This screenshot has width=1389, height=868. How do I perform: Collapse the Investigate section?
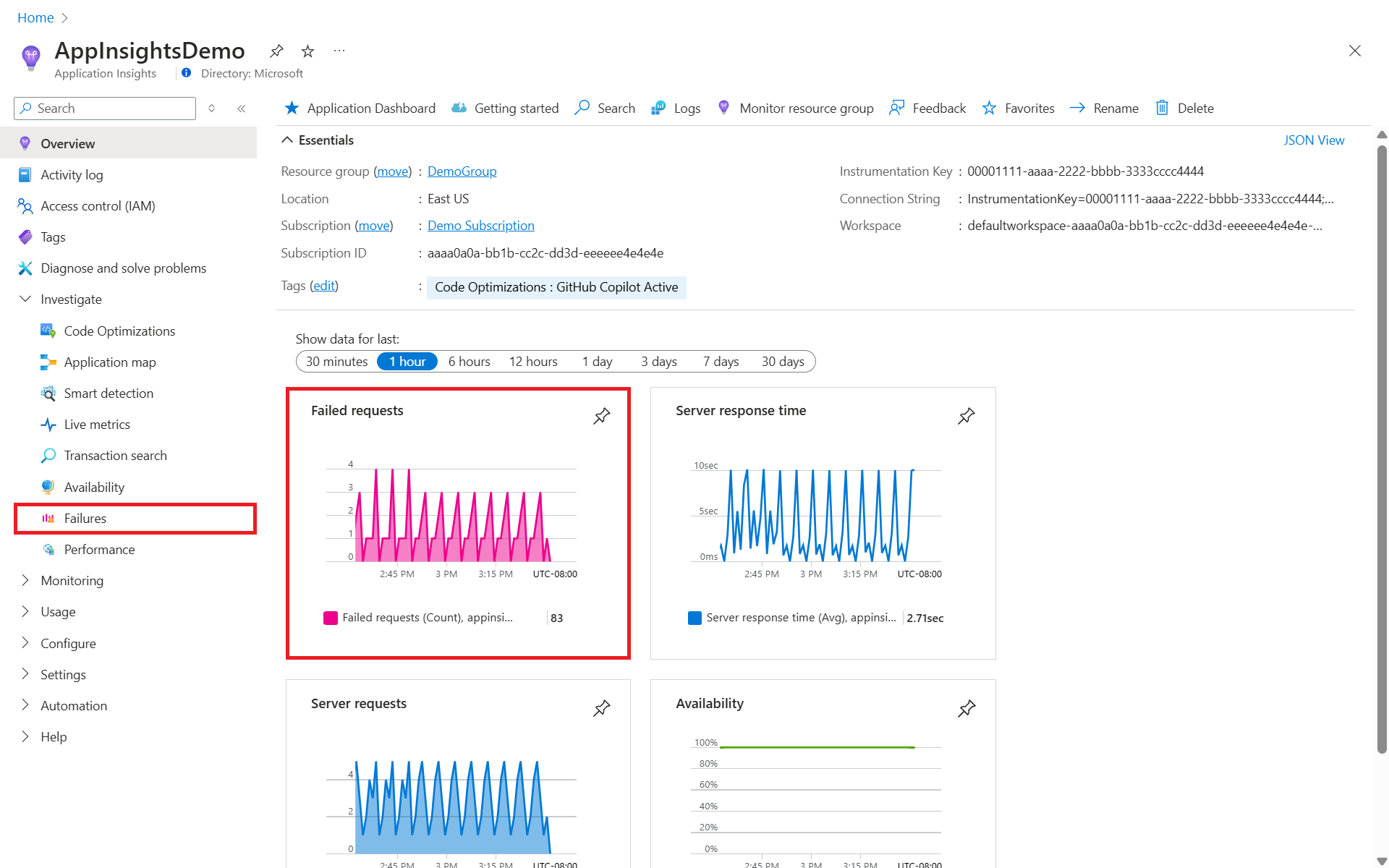pos(25,299)
